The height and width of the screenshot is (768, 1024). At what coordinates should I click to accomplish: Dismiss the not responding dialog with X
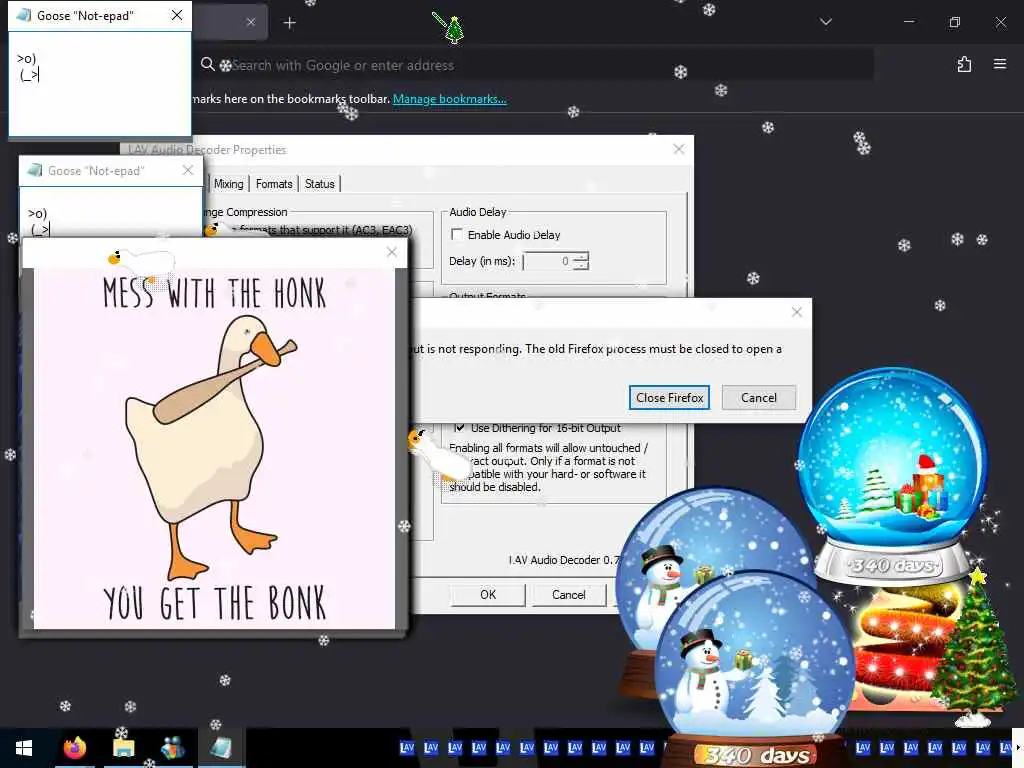(796, 312)
